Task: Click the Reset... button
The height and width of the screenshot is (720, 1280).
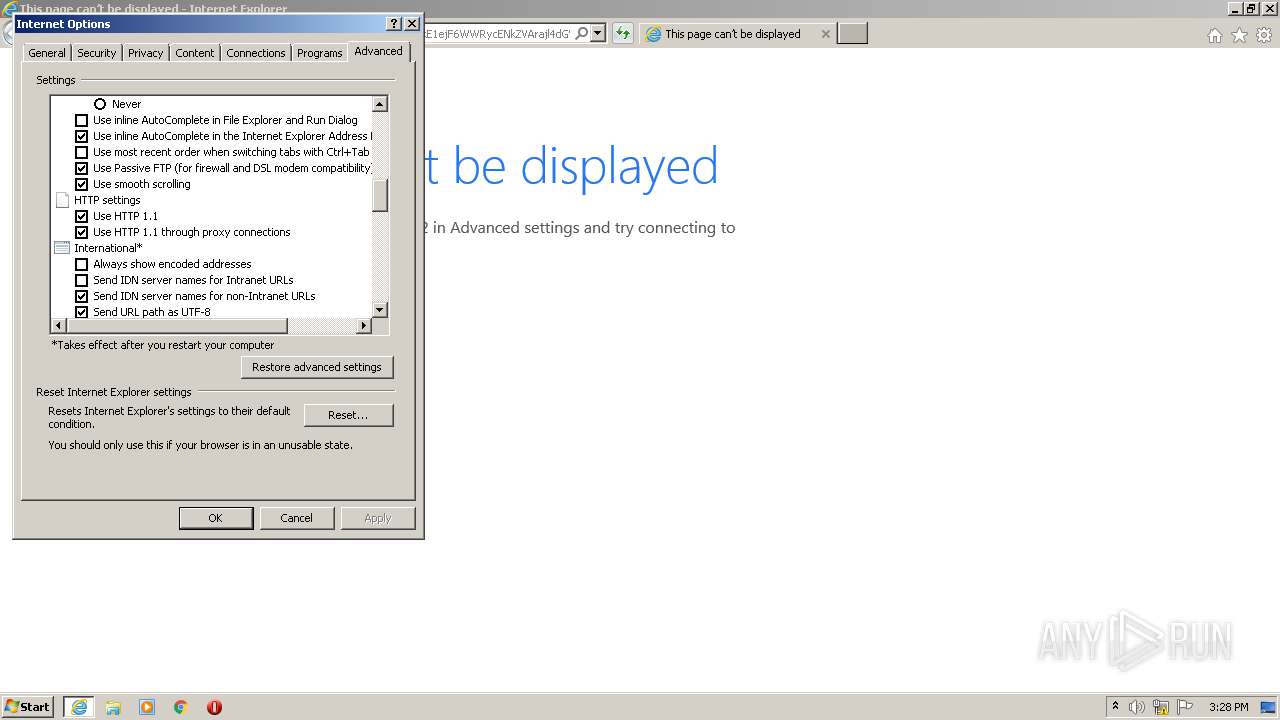Action: [348, 415]
